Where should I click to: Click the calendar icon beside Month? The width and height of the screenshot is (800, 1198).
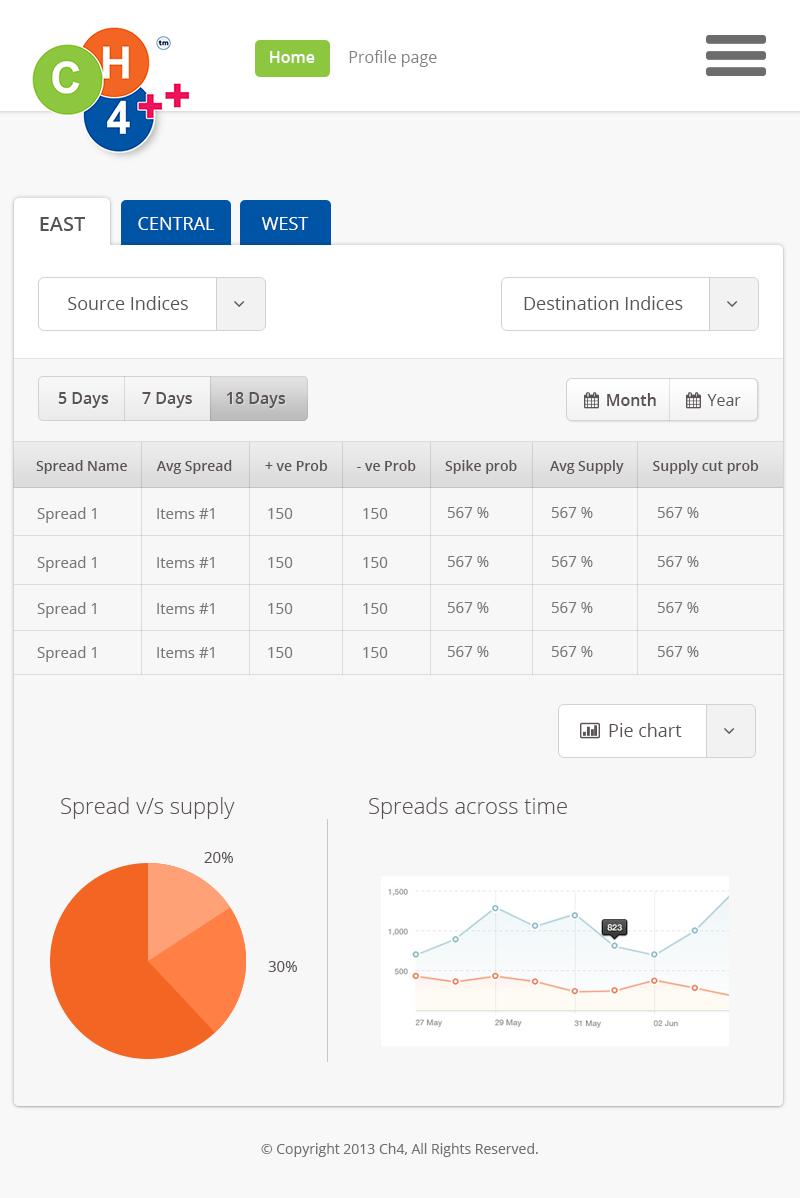tap(591, 400)
